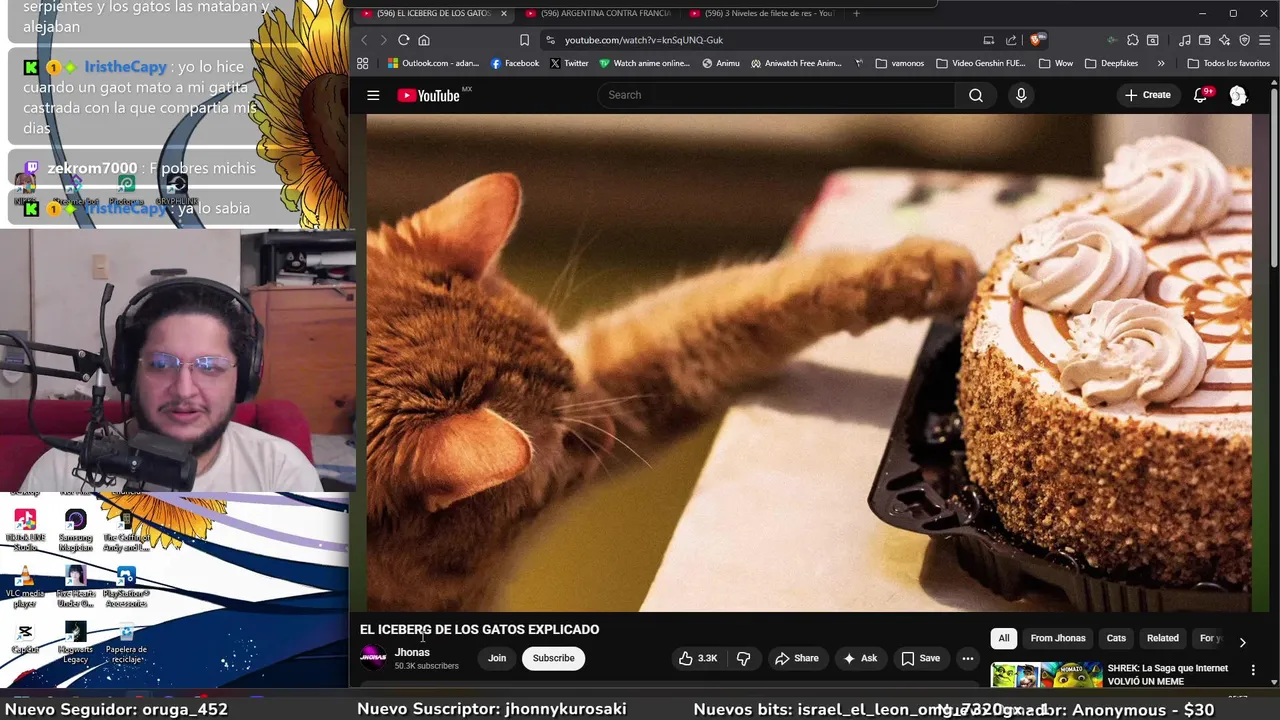The height and width of the screenshot is (720, 1280).
Task: Select the All filter chip
Action: (x=1004, y=638)
